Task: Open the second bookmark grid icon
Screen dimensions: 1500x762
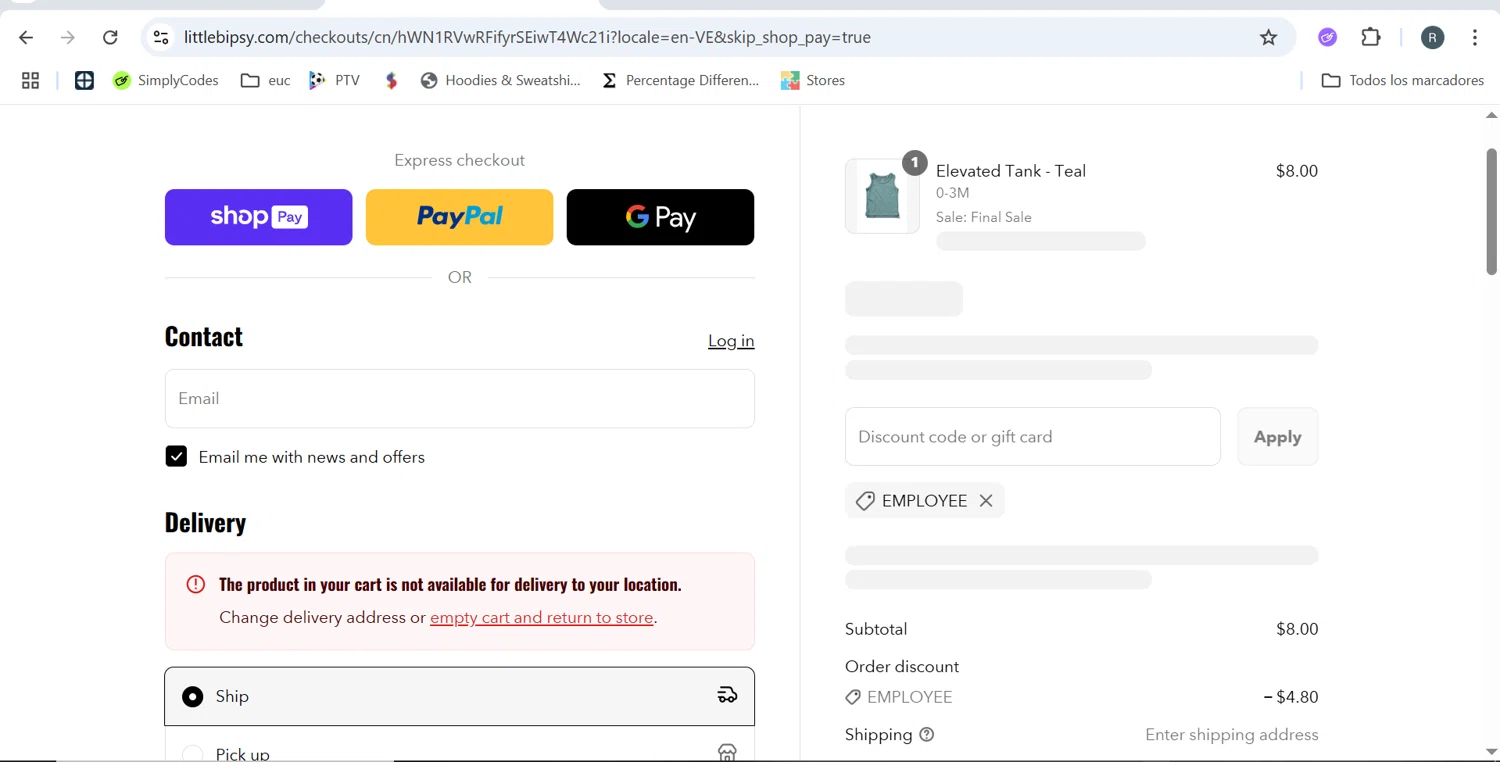Action: 84,81
